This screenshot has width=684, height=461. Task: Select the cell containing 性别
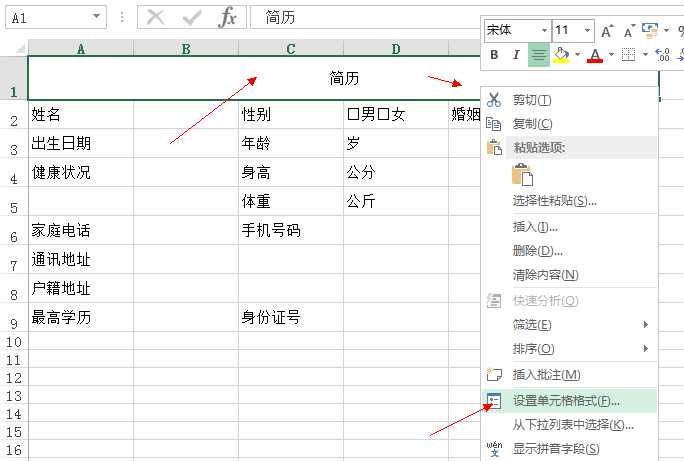pos(291,115)
